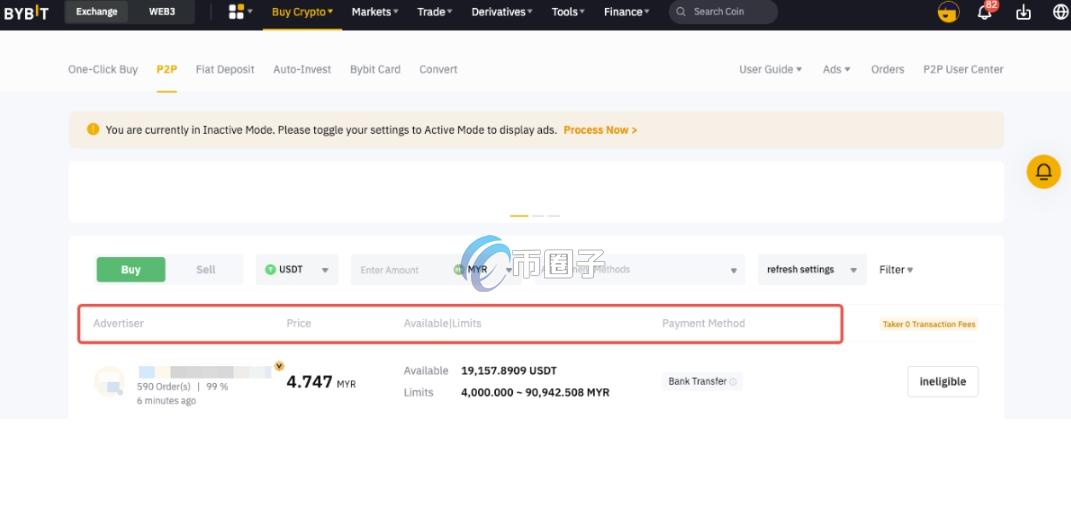Screen dimensions: 1071x527
Task: Open the apps grid icon
Action: point(236,12)
